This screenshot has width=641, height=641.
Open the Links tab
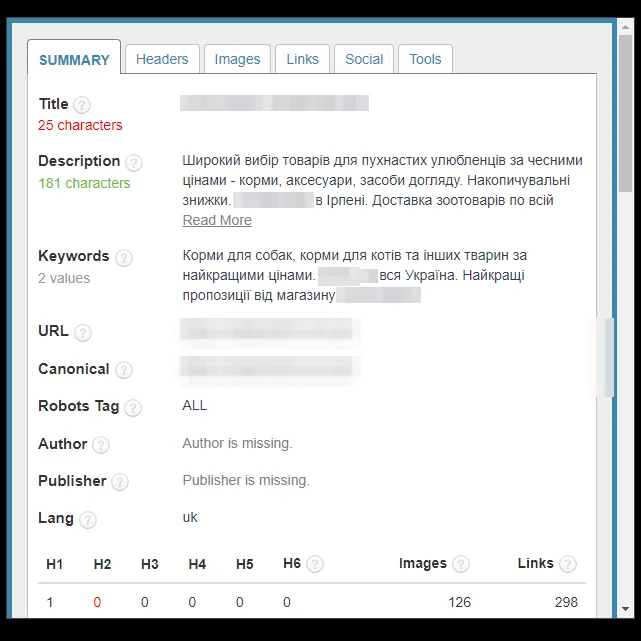(x=302, y=59)
